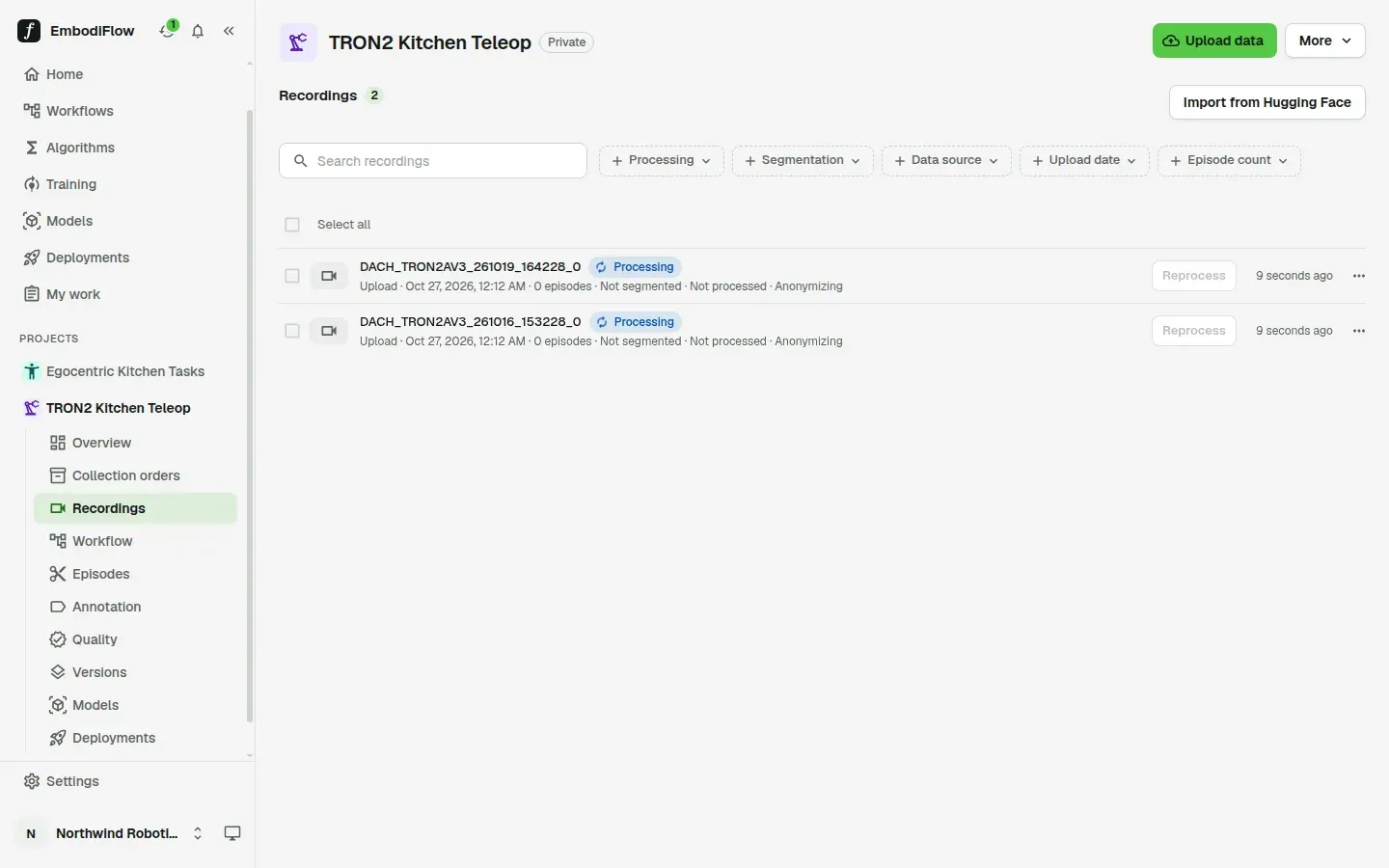The width and height of the screenshot is (1389, 868).
Task: Open the Processing filter dropdown
Action: [x=662, y=161]
